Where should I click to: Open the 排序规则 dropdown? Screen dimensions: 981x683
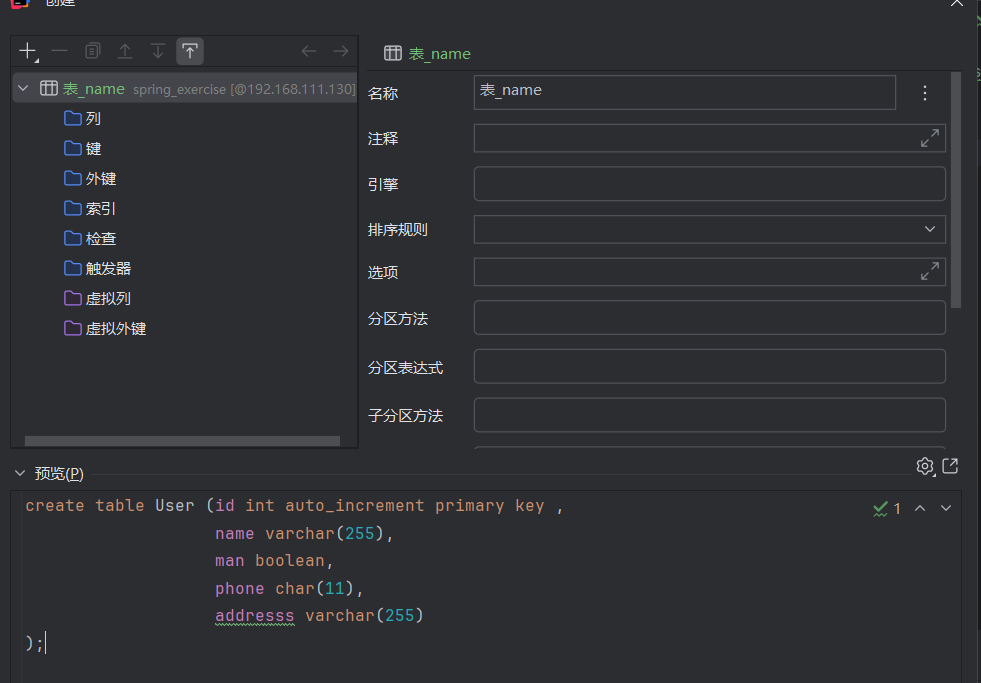(x=709, y=229)
